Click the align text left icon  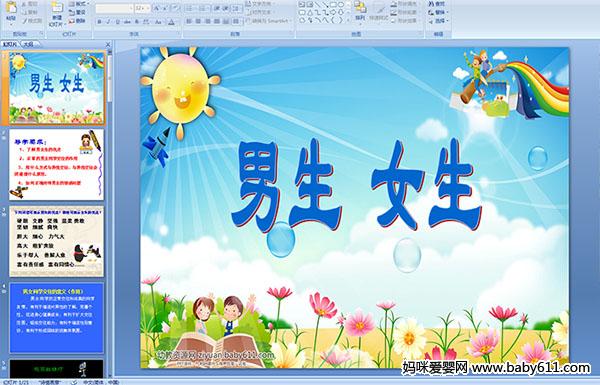(x=189, y=22)
